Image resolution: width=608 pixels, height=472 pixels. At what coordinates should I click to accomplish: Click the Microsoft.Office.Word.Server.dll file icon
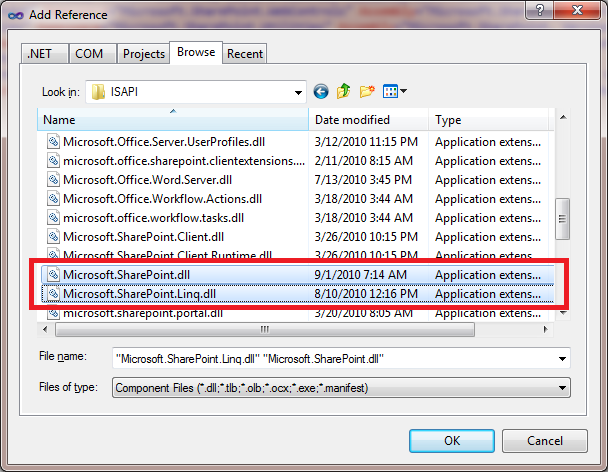coord(54,180)
